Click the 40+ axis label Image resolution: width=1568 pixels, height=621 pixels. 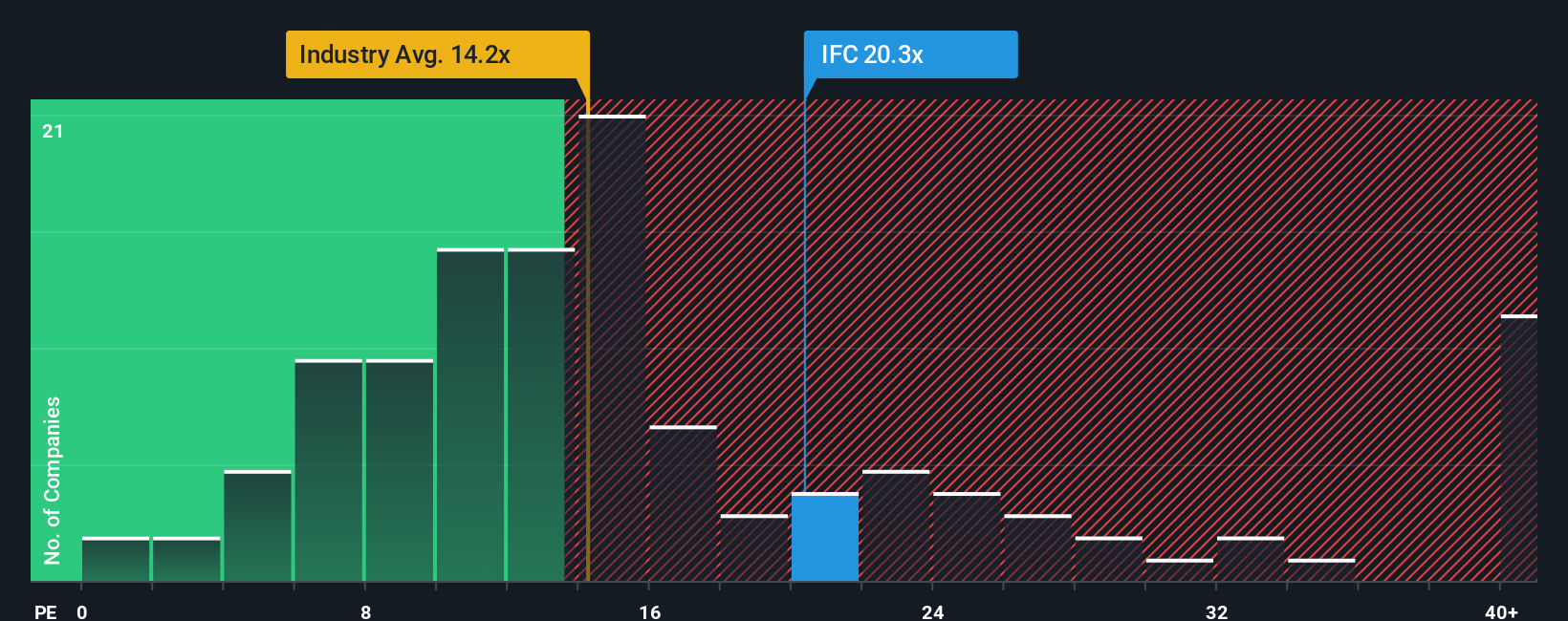pyautogui.click(x=1501, y=611)
